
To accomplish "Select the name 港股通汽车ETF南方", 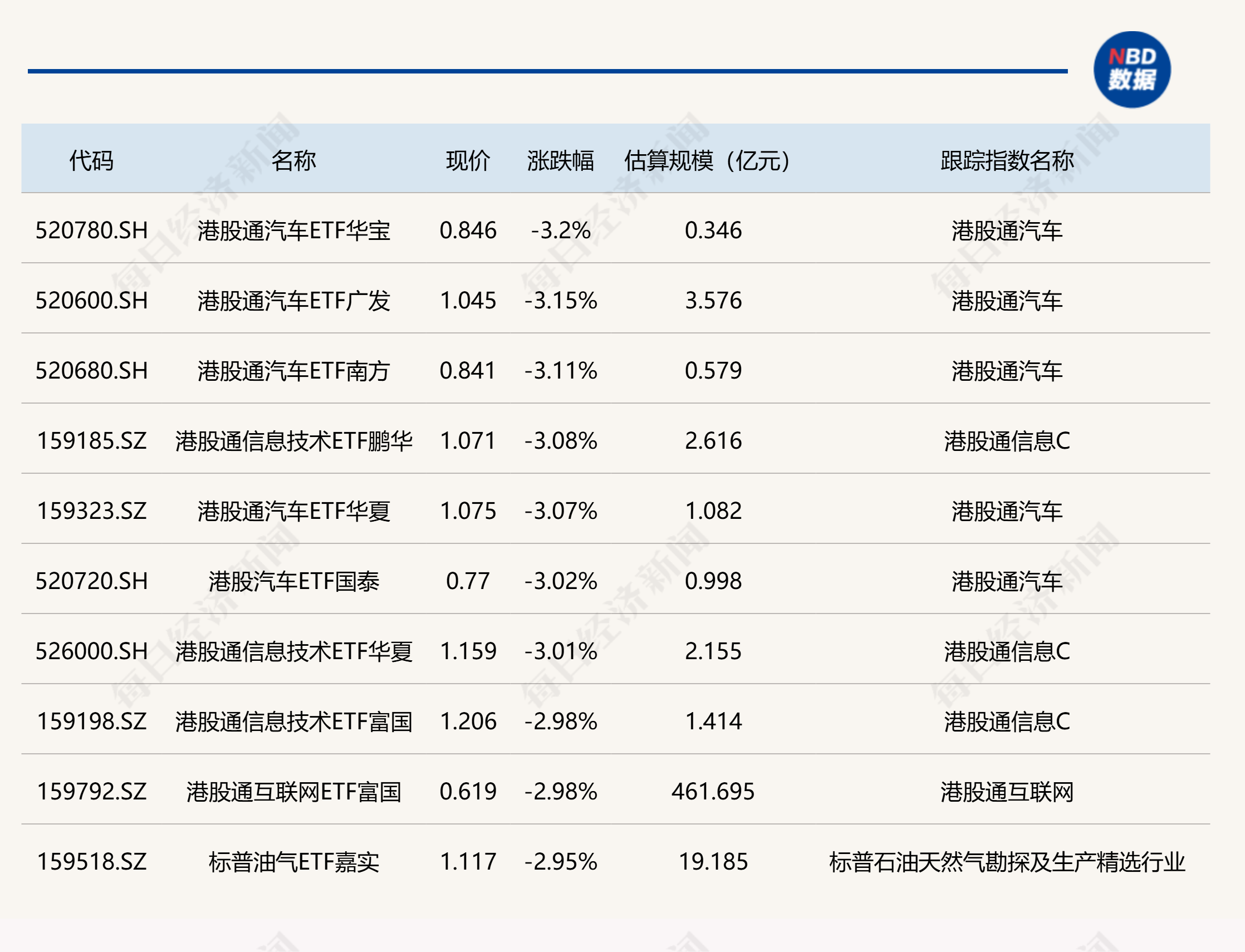I will coord(293,371).
